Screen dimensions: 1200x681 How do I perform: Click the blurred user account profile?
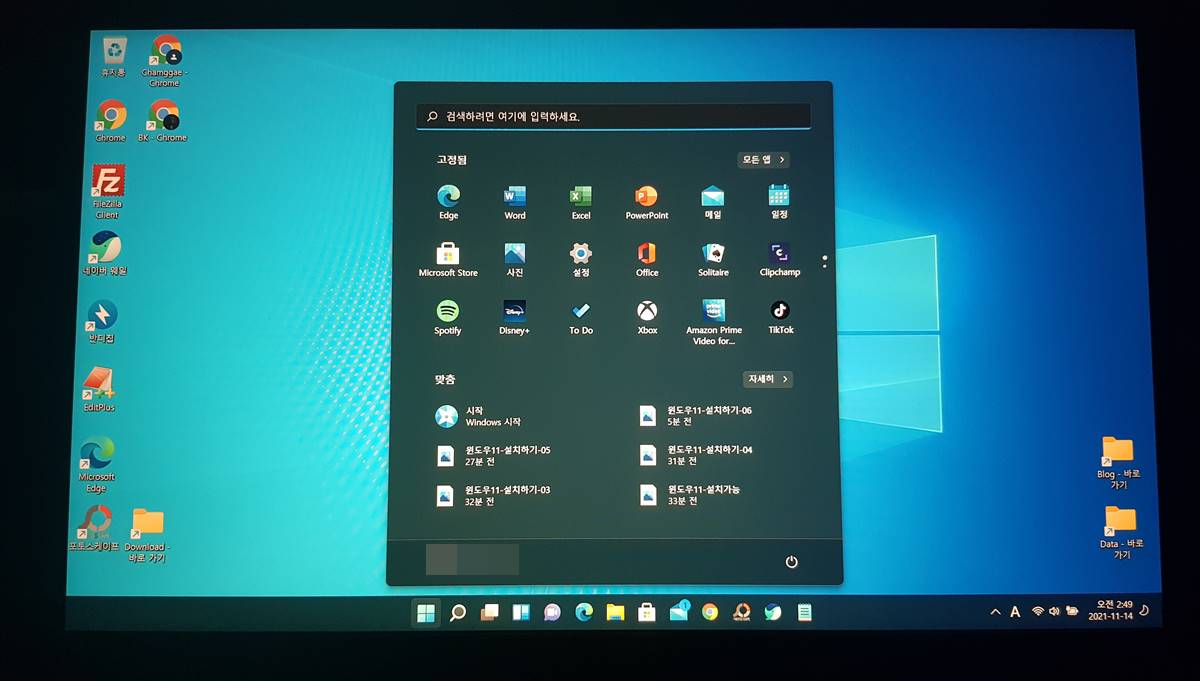click(472, 560)
